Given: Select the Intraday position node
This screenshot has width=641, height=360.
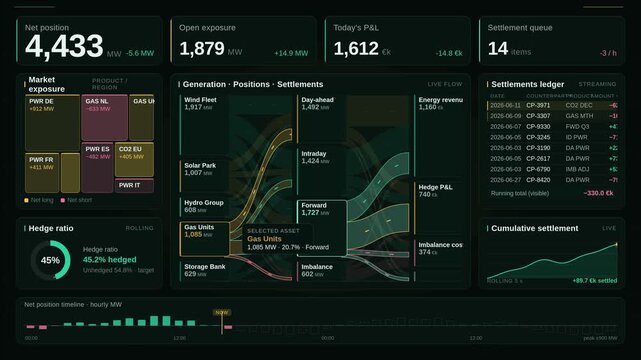Looking at the screenshot, I should coord(321,172).
